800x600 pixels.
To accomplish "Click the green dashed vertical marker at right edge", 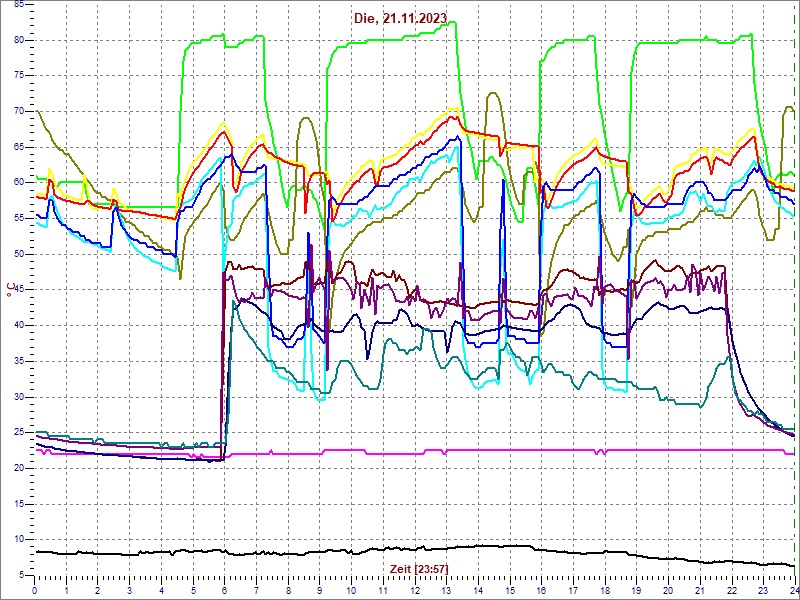I will coord(794,300).
